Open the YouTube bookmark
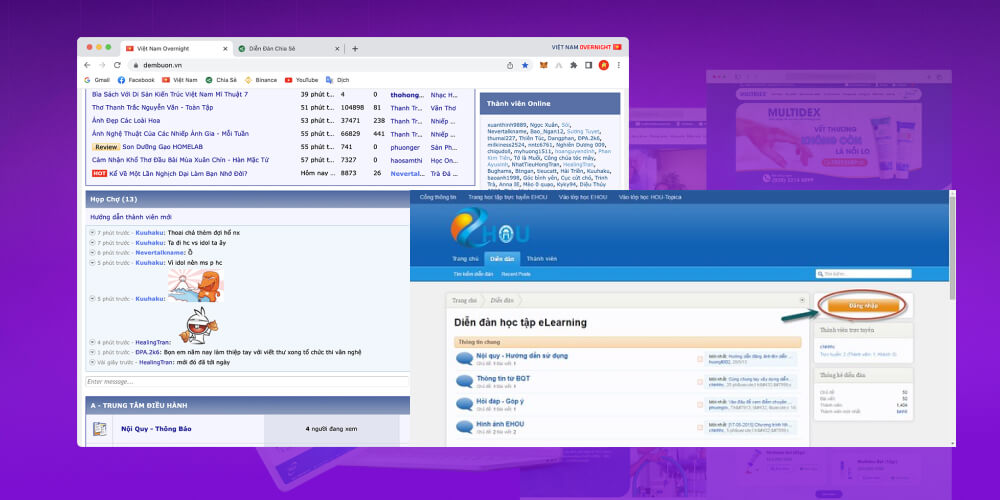The height and width of the screenshot is (500, 1000). coord(301,80)
